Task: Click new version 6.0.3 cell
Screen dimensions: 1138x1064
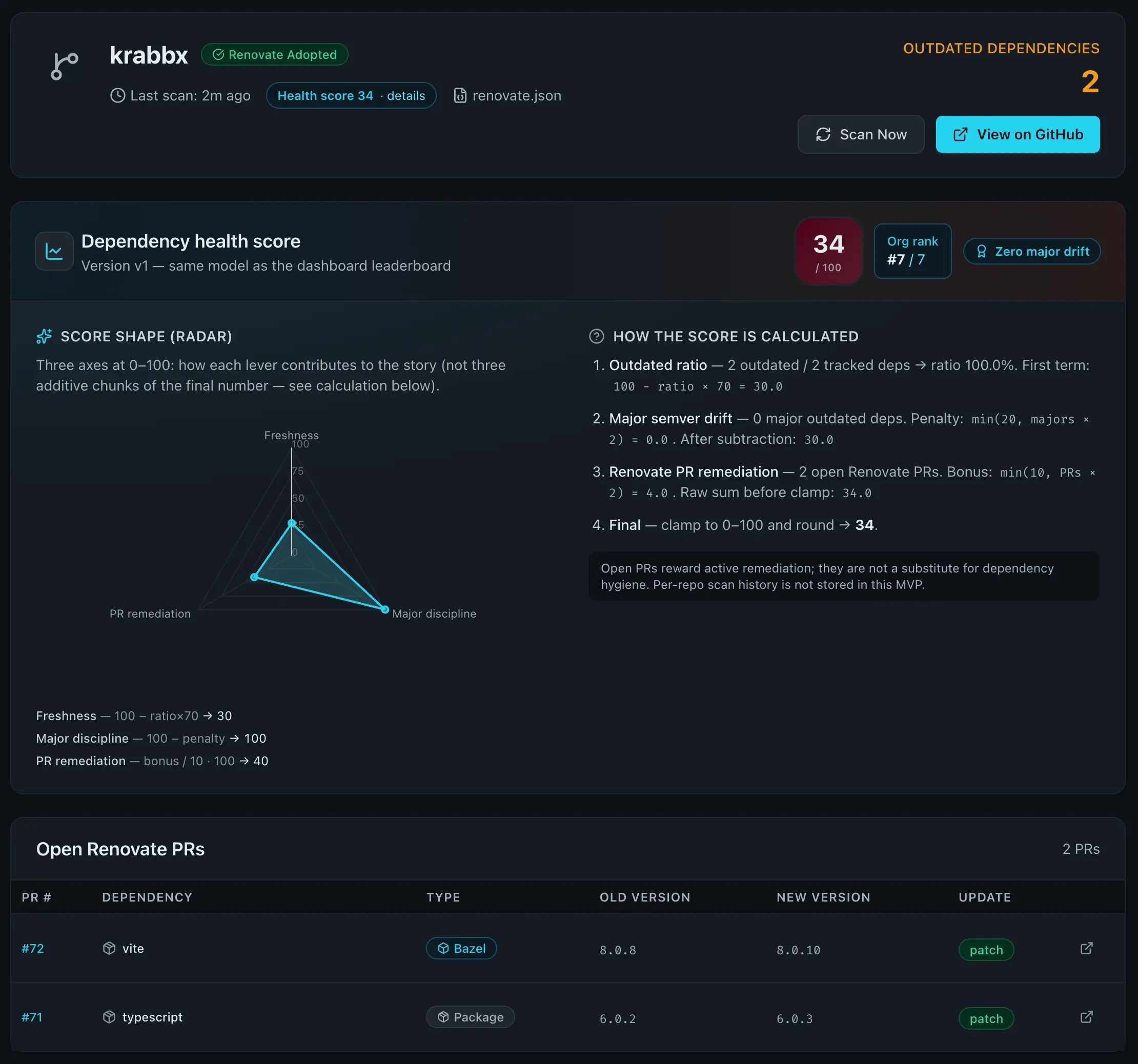Action: [x=795, y=1019]
